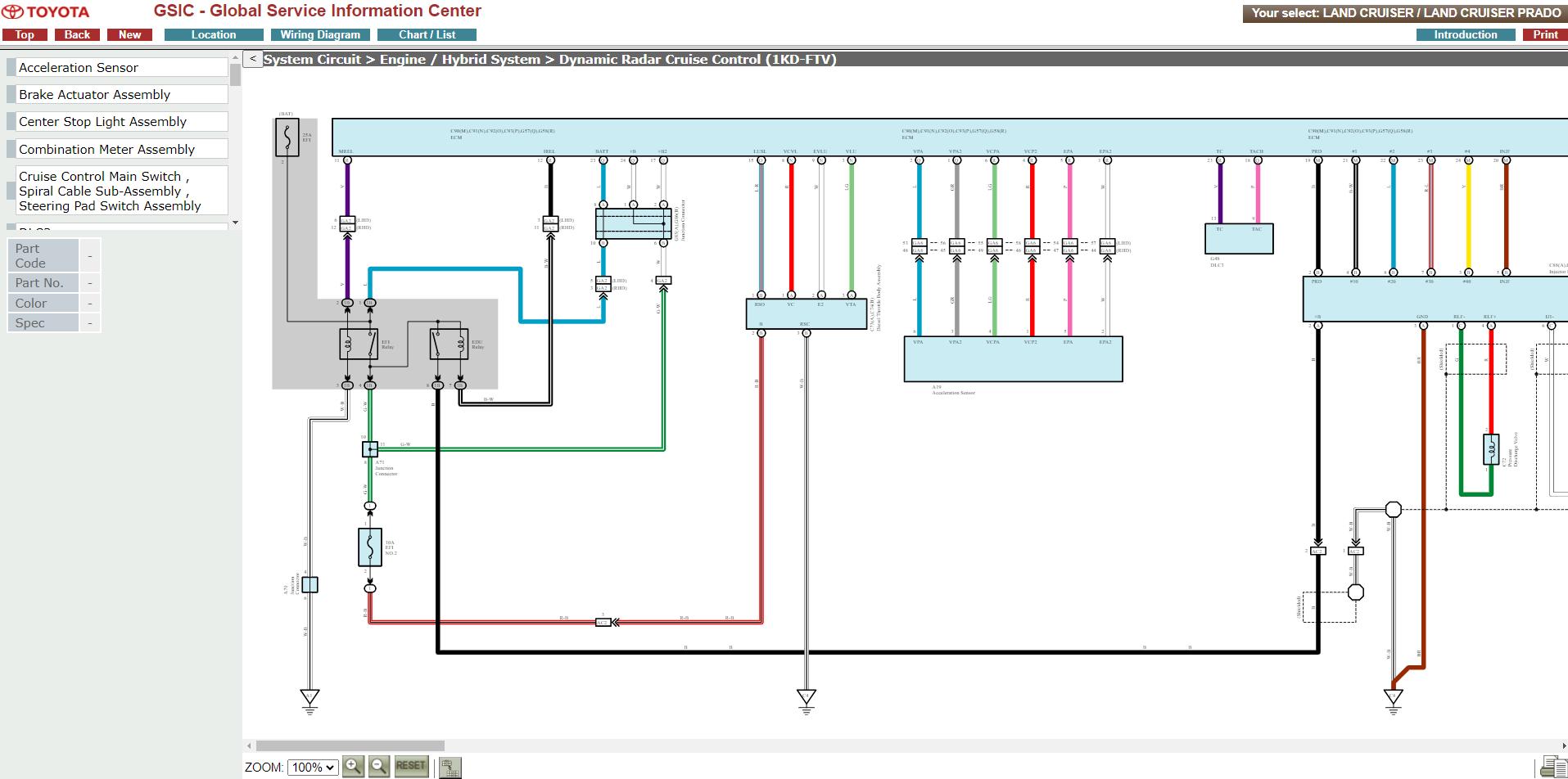Viewport: 1568px width, 779px height.
Task: Click the ECM block at diagram top
Action: (950, 137)
